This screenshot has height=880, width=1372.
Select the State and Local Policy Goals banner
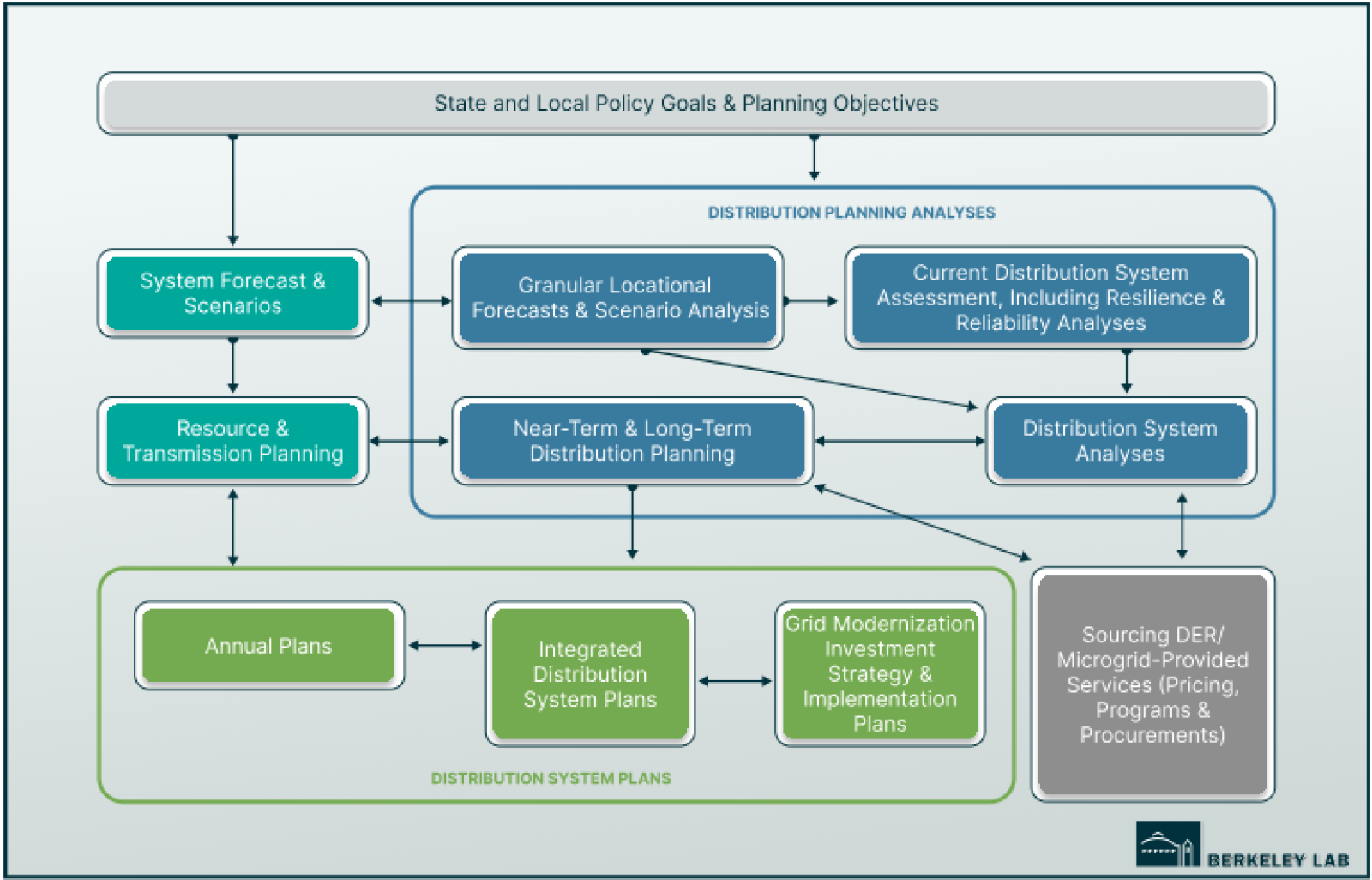pyautogui.click(x=685, y=104)
